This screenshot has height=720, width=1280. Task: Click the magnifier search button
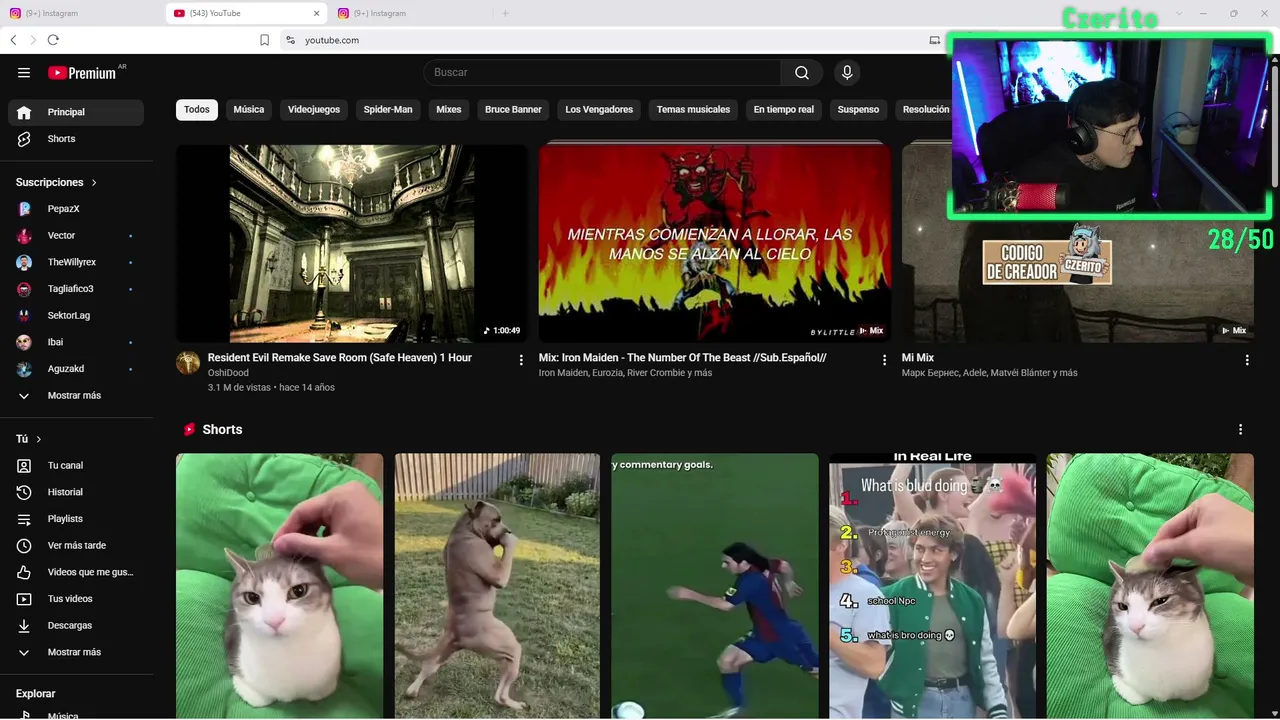pyautogui.click(x=802, y=72)
